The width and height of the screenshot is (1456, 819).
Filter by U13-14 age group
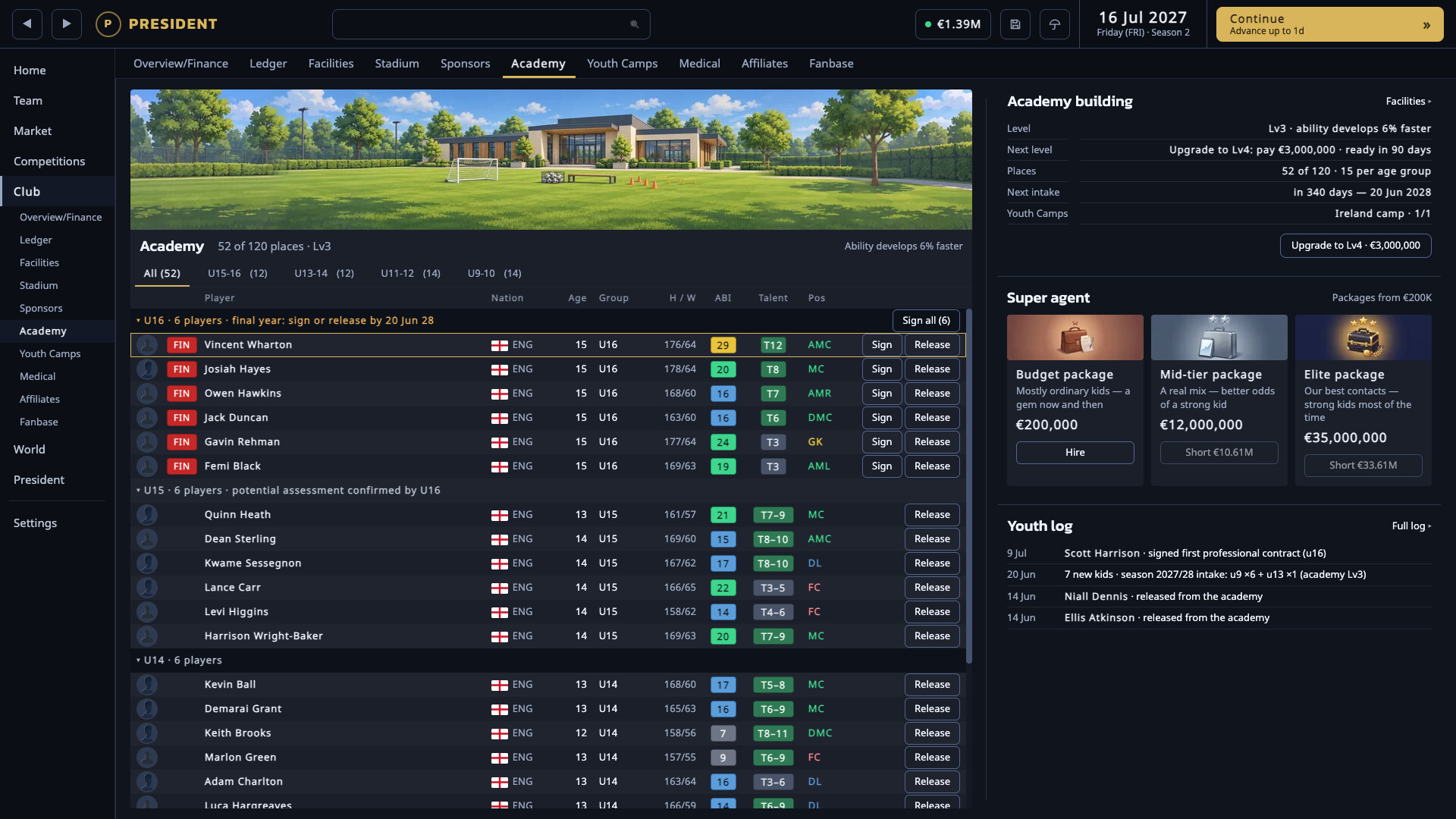click(324, 274)
